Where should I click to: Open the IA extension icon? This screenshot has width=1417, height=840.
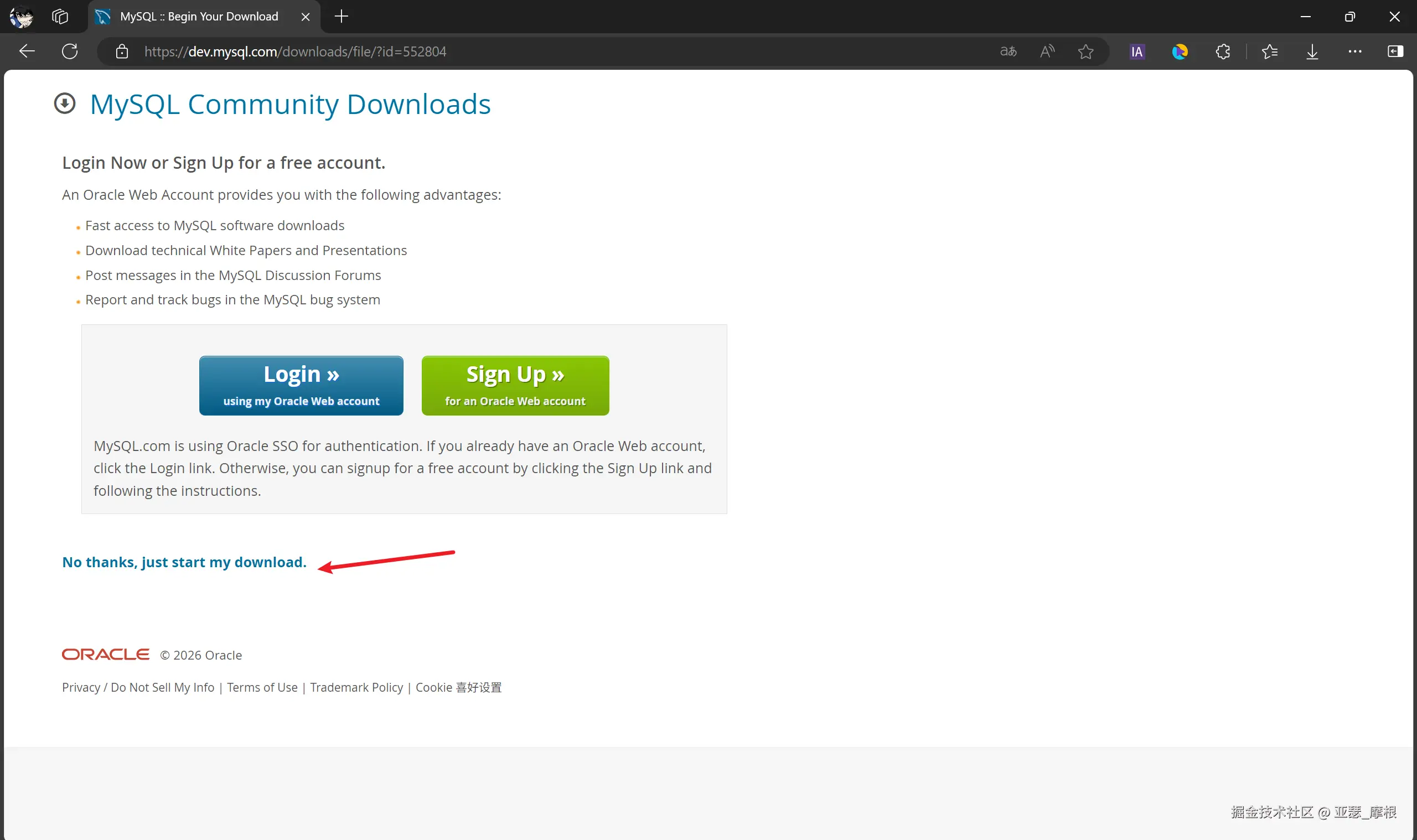click(1137, 51)
